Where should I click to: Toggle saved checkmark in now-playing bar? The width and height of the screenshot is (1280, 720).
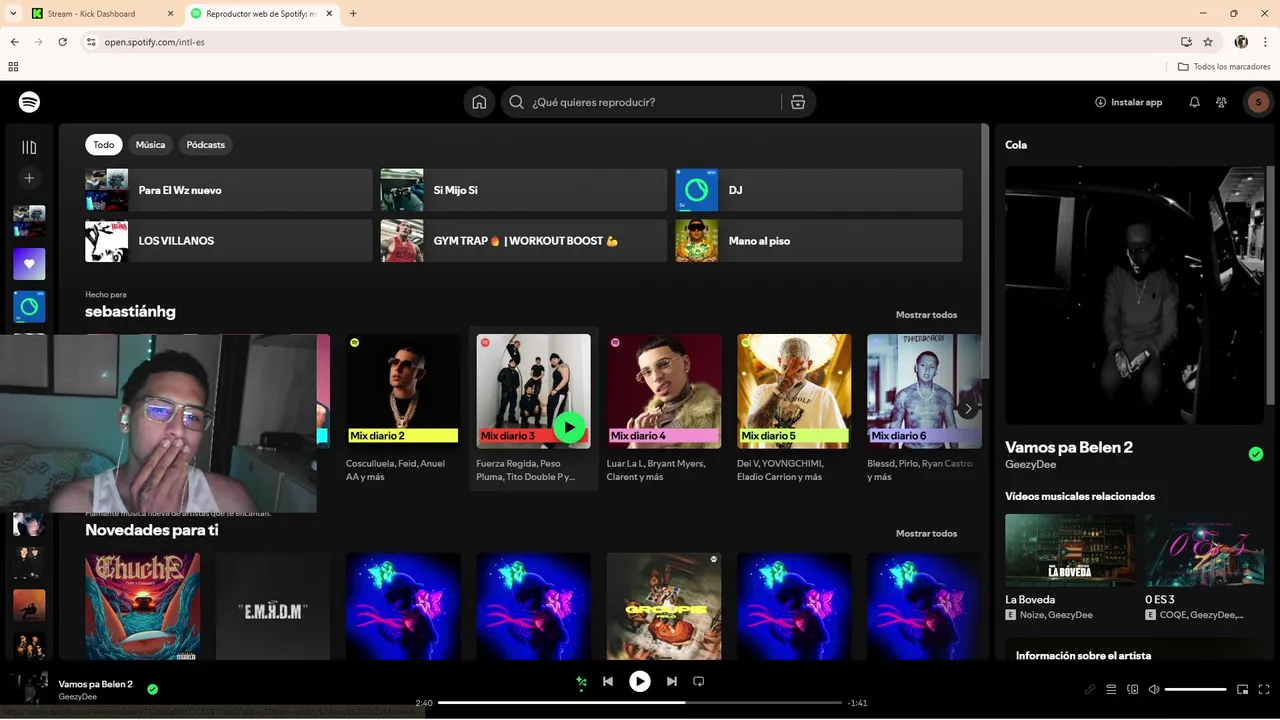click(153, 689)
